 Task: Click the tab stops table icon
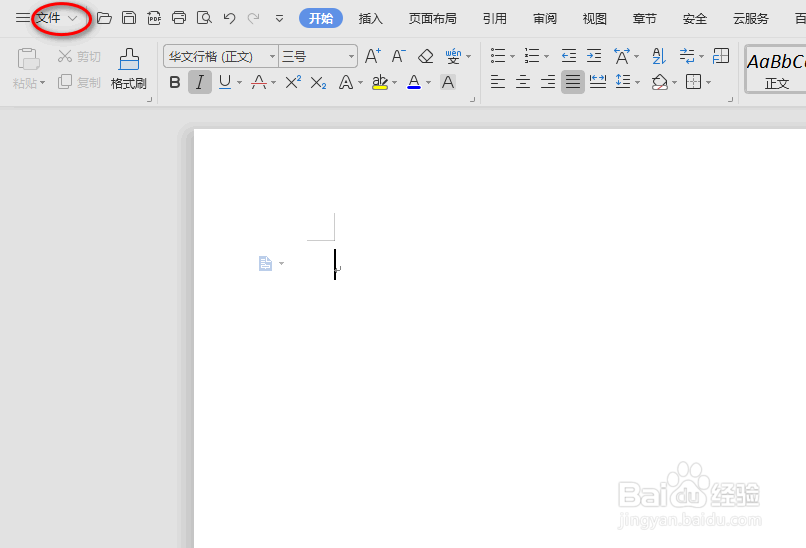pyautogui.click(x=721, y=56)
